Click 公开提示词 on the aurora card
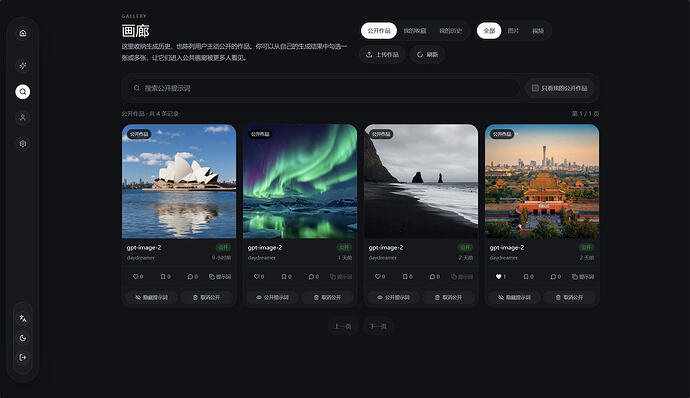 click(x=272, y=298)
